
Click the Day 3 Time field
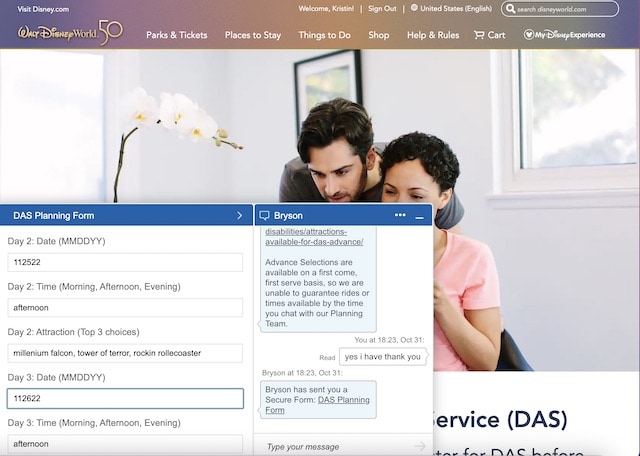(x=125, y=444)
